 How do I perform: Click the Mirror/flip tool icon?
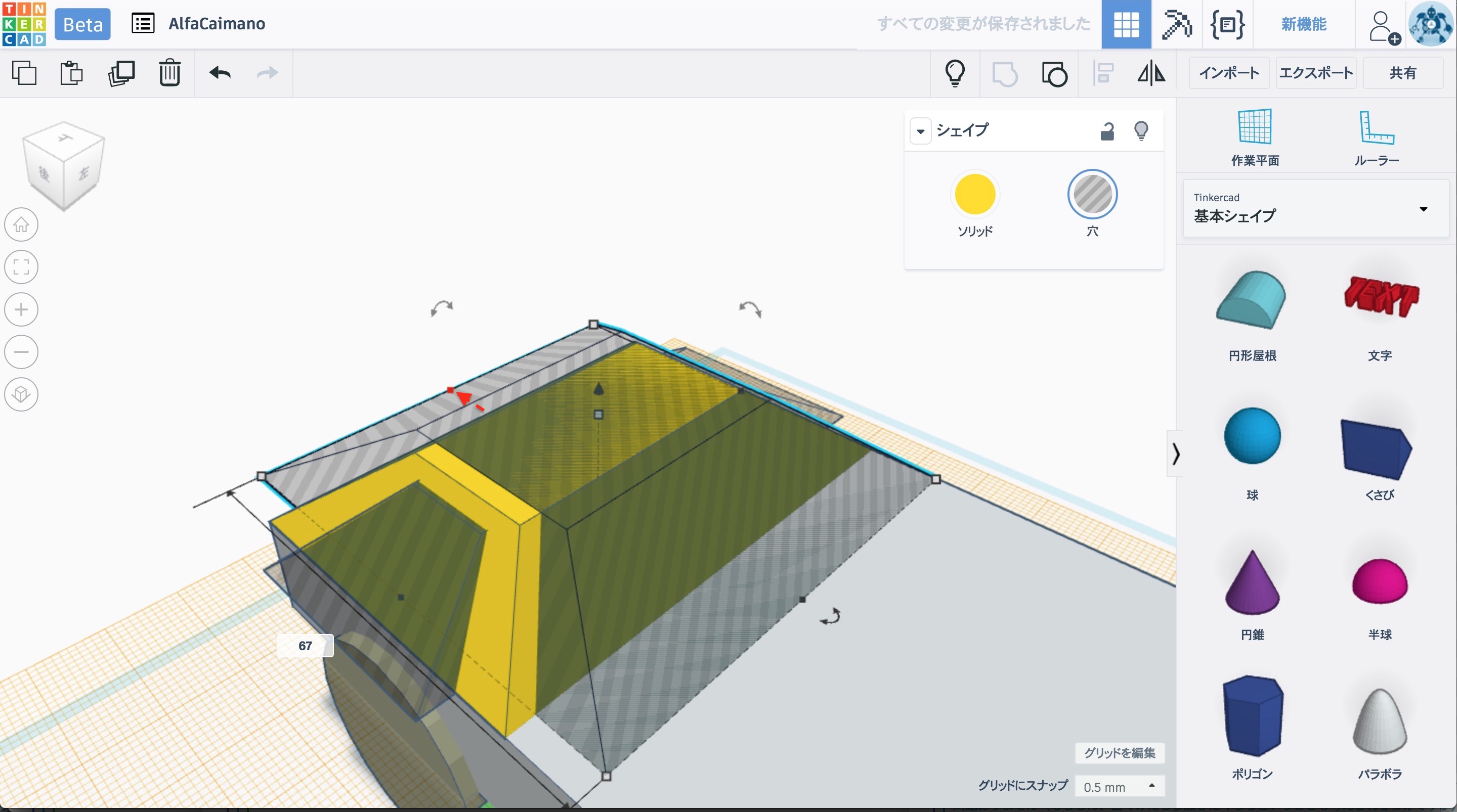[1151, 73]
